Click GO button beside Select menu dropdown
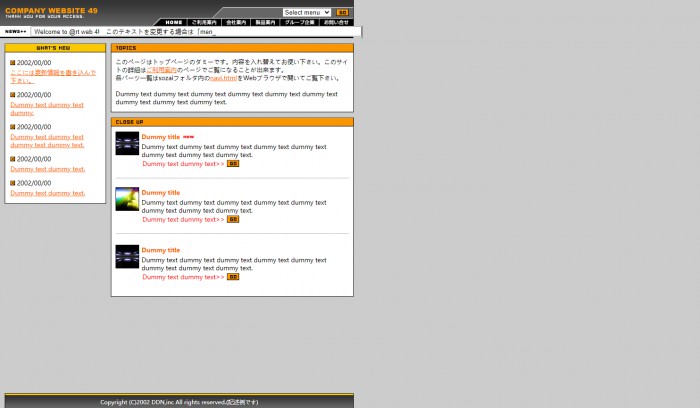 click(x=342, y=13)
